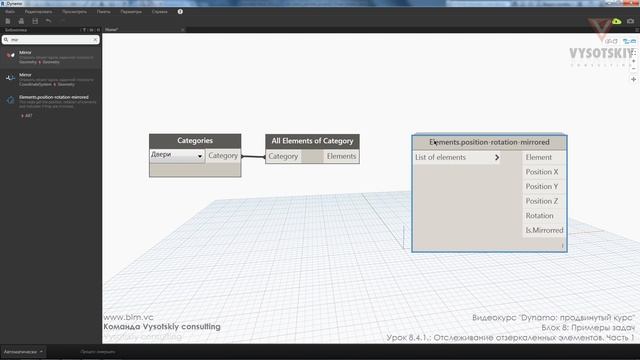Click Elements output of All Elements node

(341, 156)
